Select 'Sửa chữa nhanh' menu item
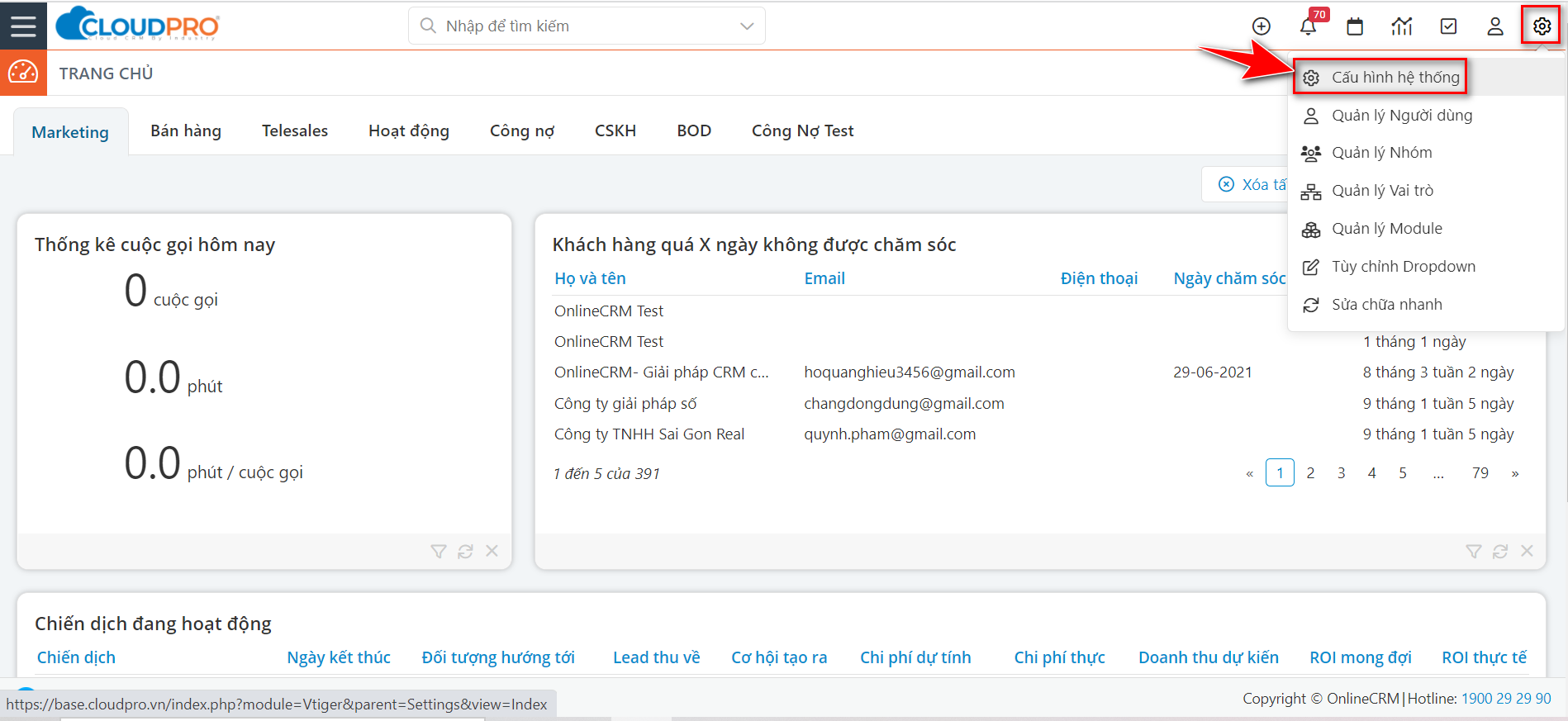The width and height of the screenshot is (1568, 721). click(x=1426, y=304)
